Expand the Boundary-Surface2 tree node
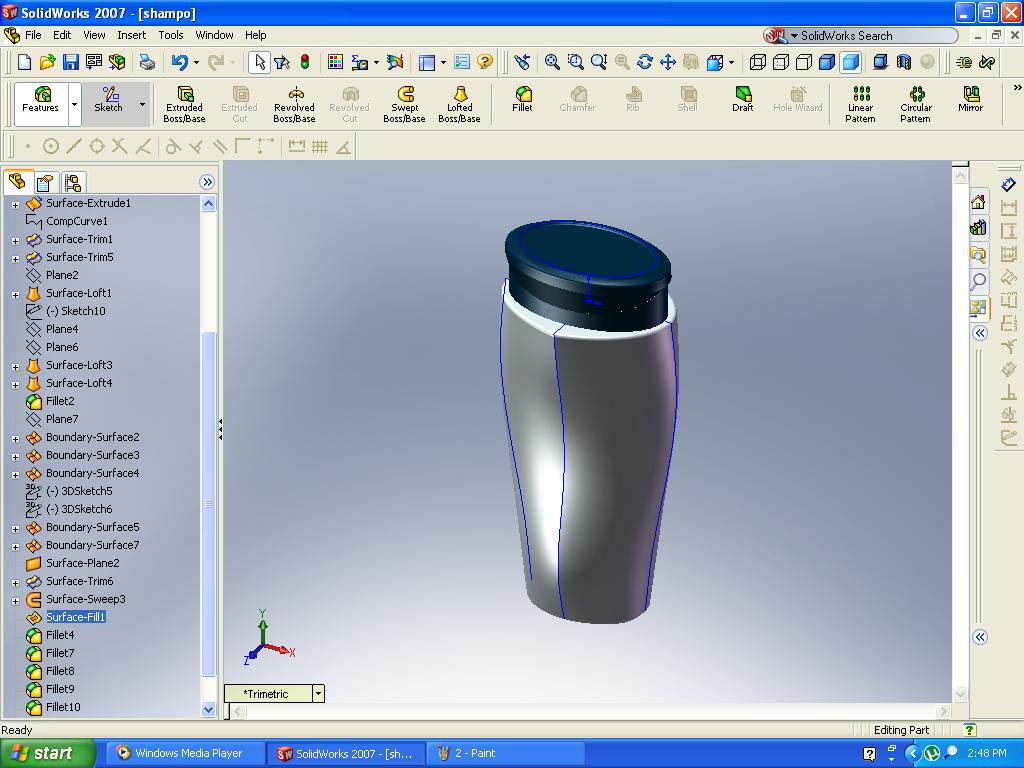Screen dimensions: 1024x768 point(15,438)
